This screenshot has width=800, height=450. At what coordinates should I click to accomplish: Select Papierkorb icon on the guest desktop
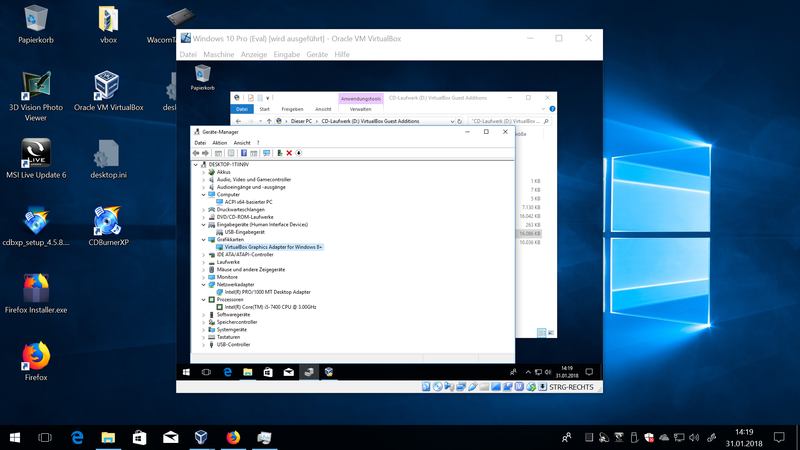[x=203, y=78]
